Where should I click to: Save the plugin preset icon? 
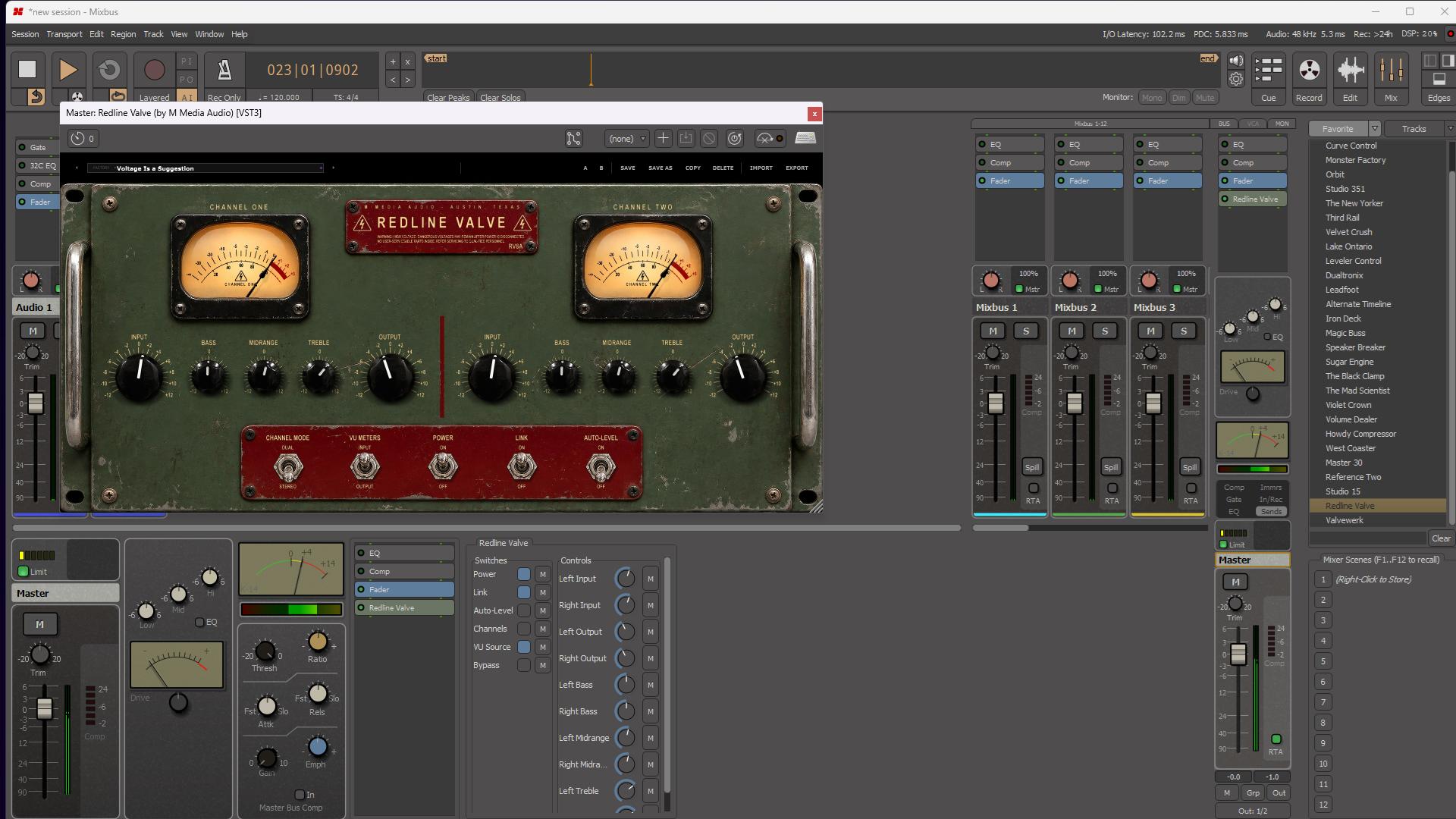click(x=686, y=138)
